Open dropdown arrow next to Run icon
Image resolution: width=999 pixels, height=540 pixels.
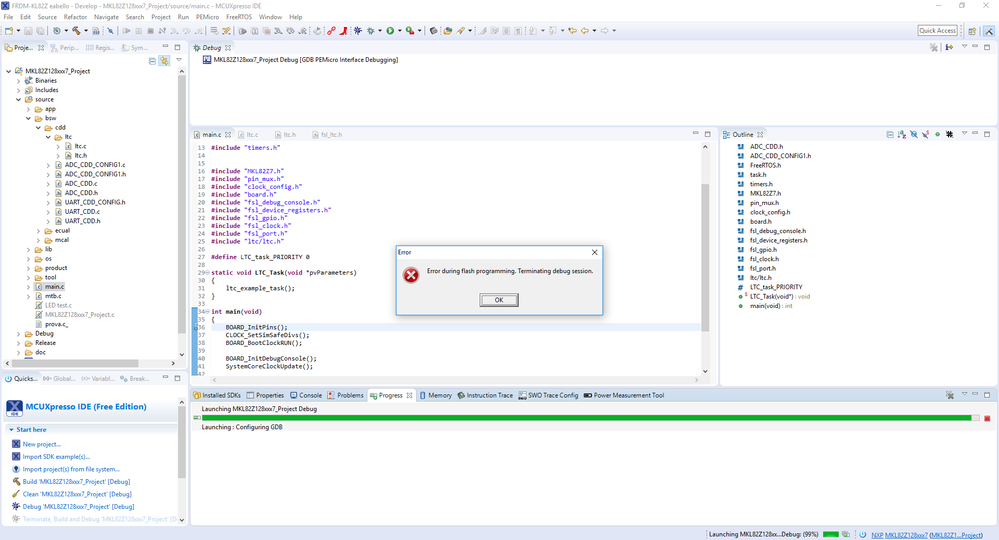(399, 31)
